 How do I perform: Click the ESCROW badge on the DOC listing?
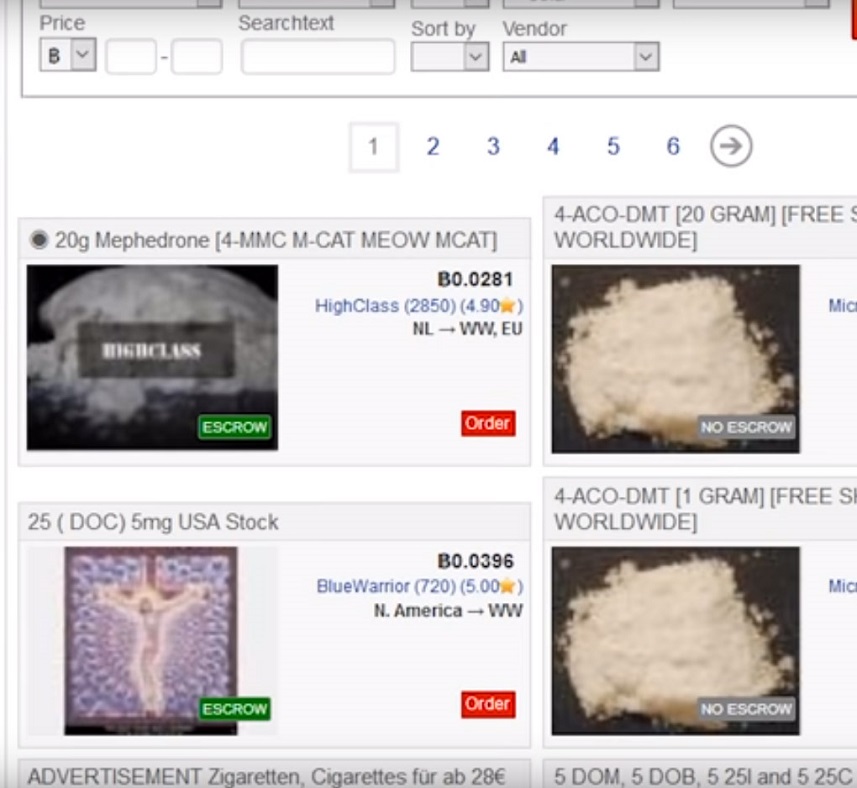(x=234, y=708)
